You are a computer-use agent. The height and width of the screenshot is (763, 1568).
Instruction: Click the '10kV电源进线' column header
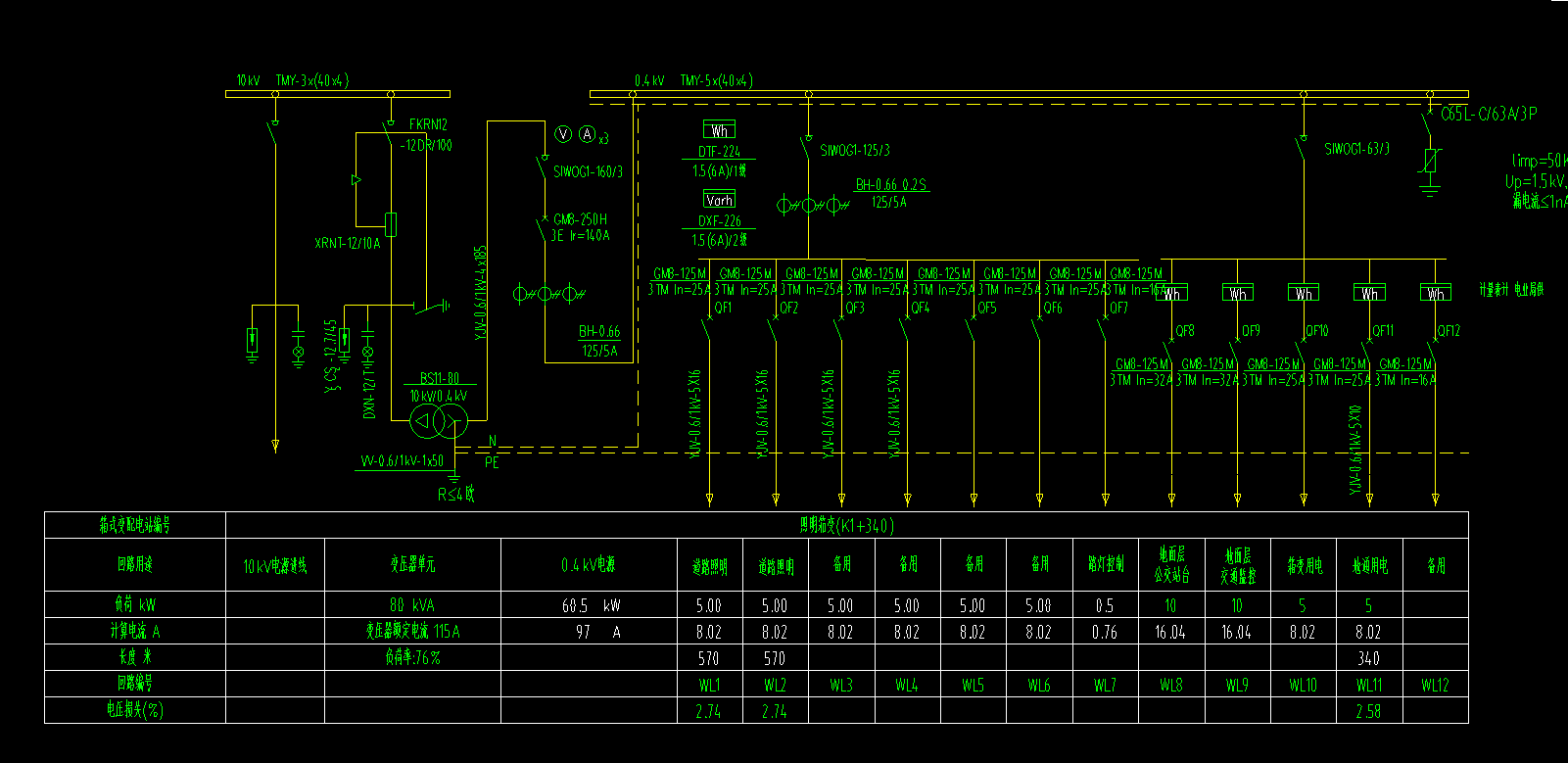click(x=275, y=565)
